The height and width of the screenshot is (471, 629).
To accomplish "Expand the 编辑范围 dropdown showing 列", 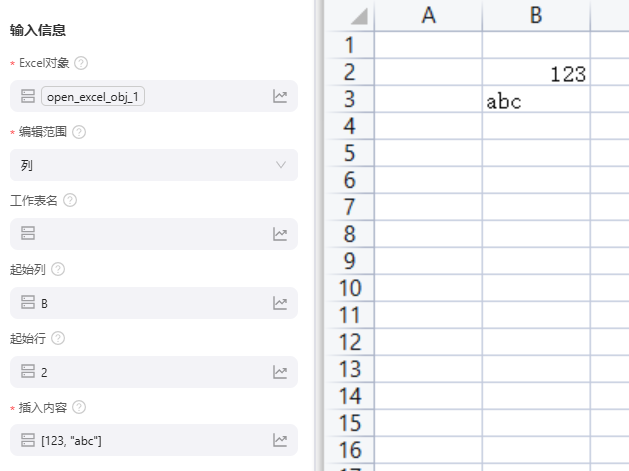I will point(154,165).
